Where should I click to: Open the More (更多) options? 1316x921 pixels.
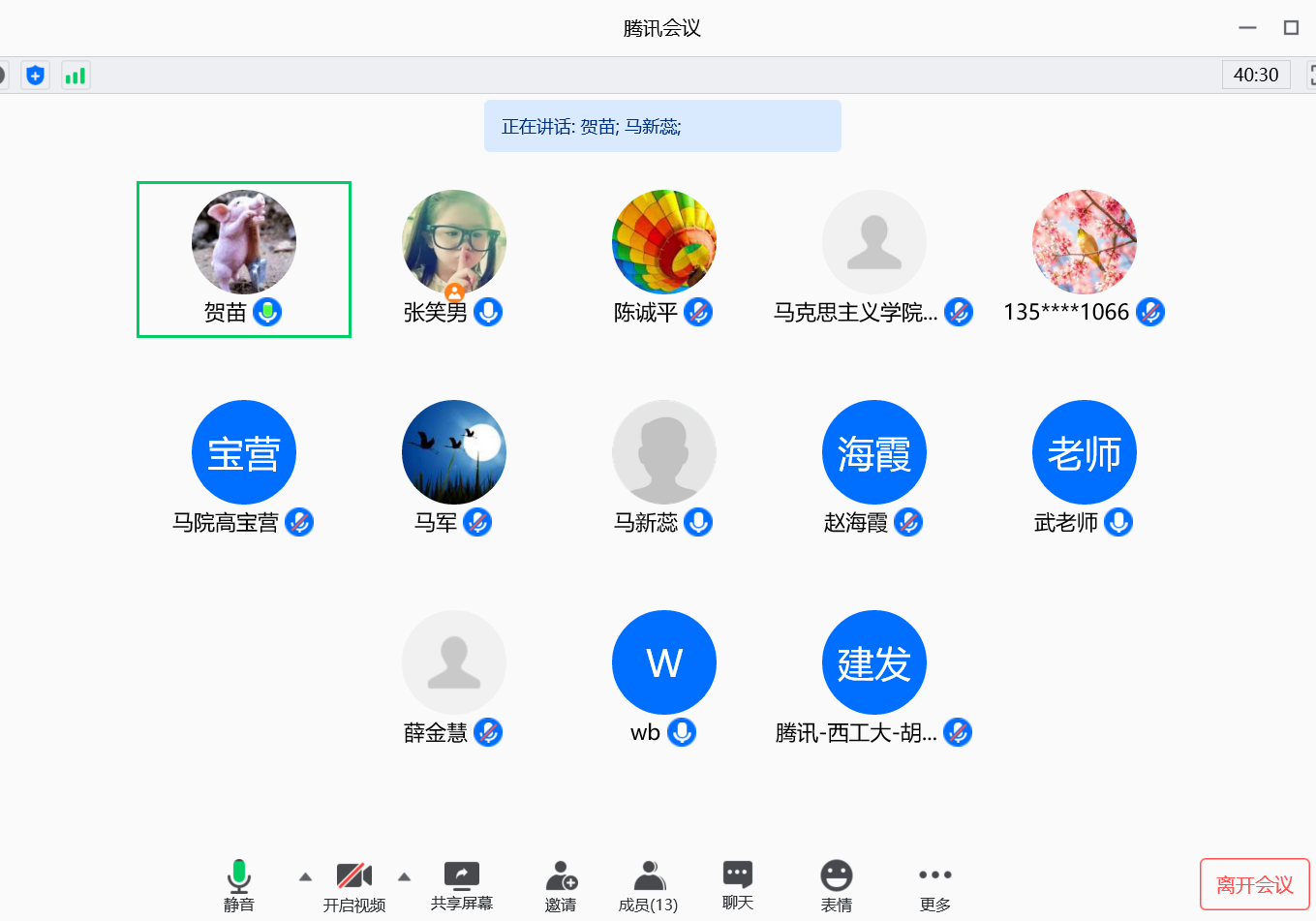pos(934,885)
